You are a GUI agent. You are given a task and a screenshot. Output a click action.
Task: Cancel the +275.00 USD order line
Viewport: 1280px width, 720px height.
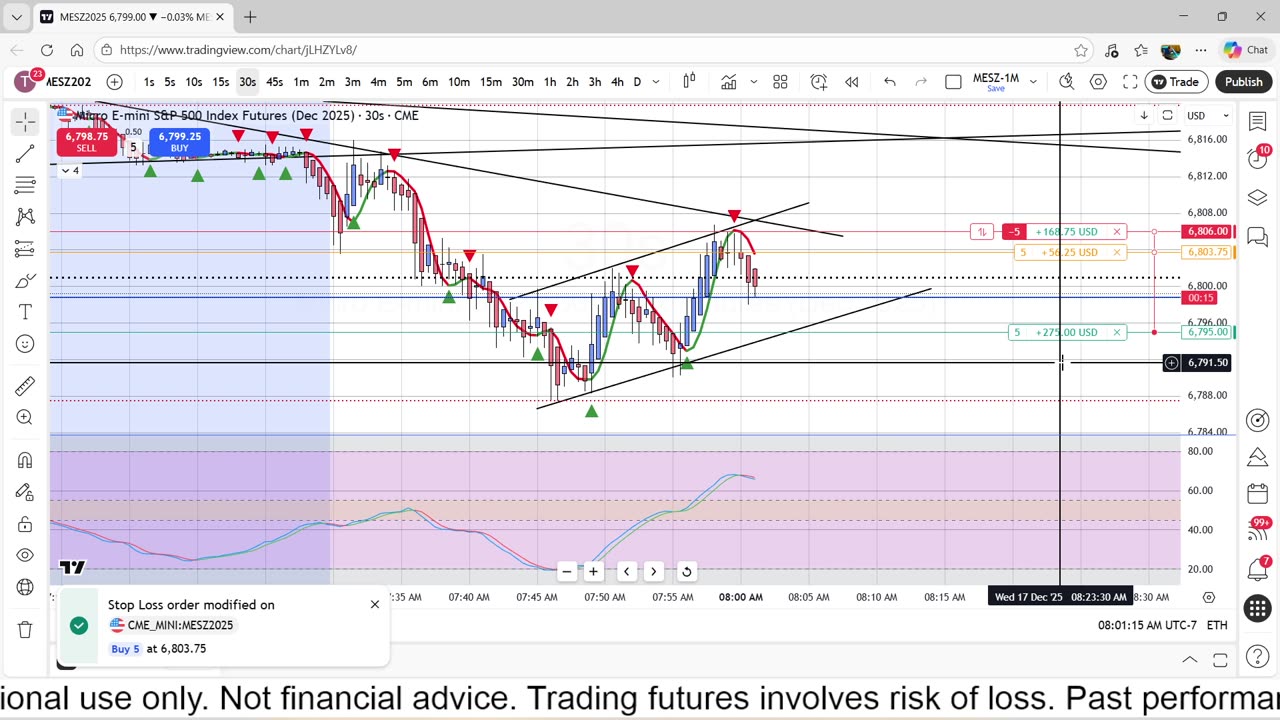[x=1117, y=332]
